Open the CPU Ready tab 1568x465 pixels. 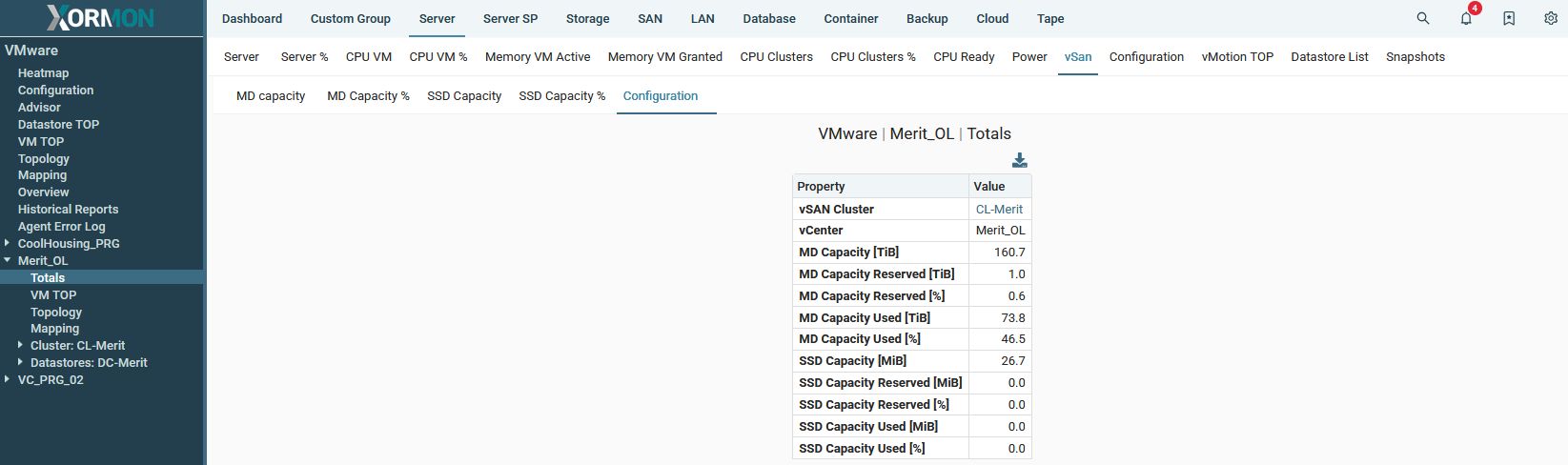click(x=964, y=56)
